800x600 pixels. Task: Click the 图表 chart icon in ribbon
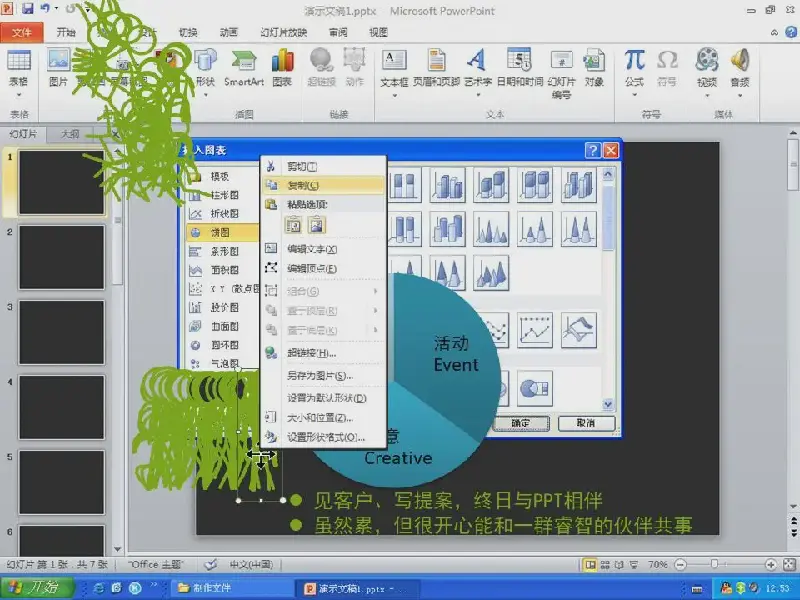[x=282, y=67]
